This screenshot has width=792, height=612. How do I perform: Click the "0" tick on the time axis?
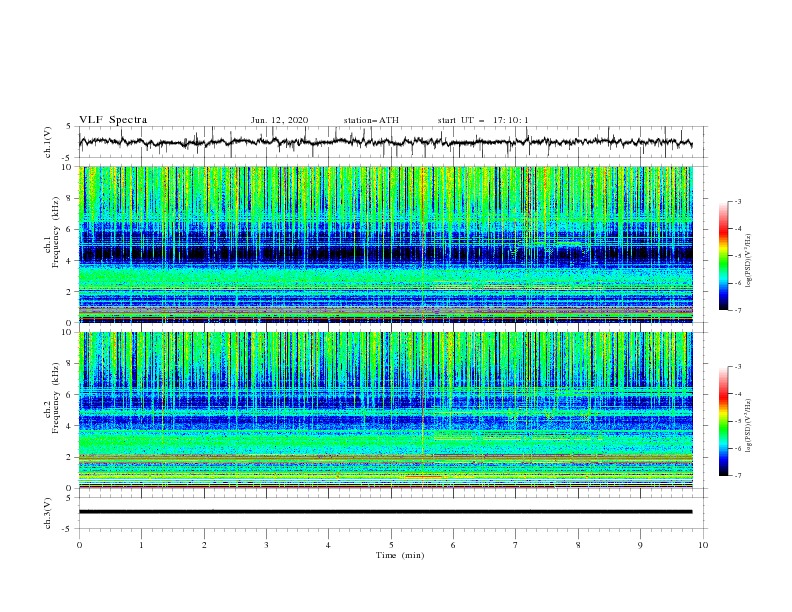pyautogui.click(x=79, y=545)
